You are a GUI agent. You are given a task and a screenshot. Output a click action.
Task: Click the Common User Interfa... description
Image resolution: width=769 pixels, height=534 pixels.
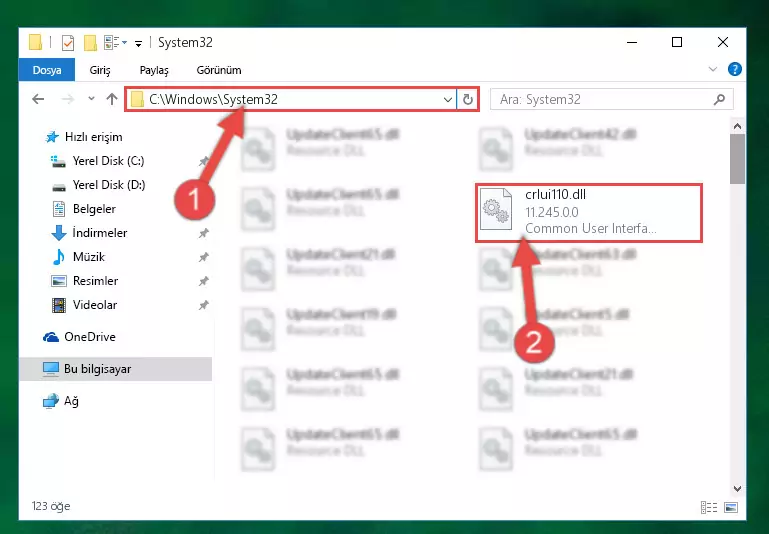[590, 229]
